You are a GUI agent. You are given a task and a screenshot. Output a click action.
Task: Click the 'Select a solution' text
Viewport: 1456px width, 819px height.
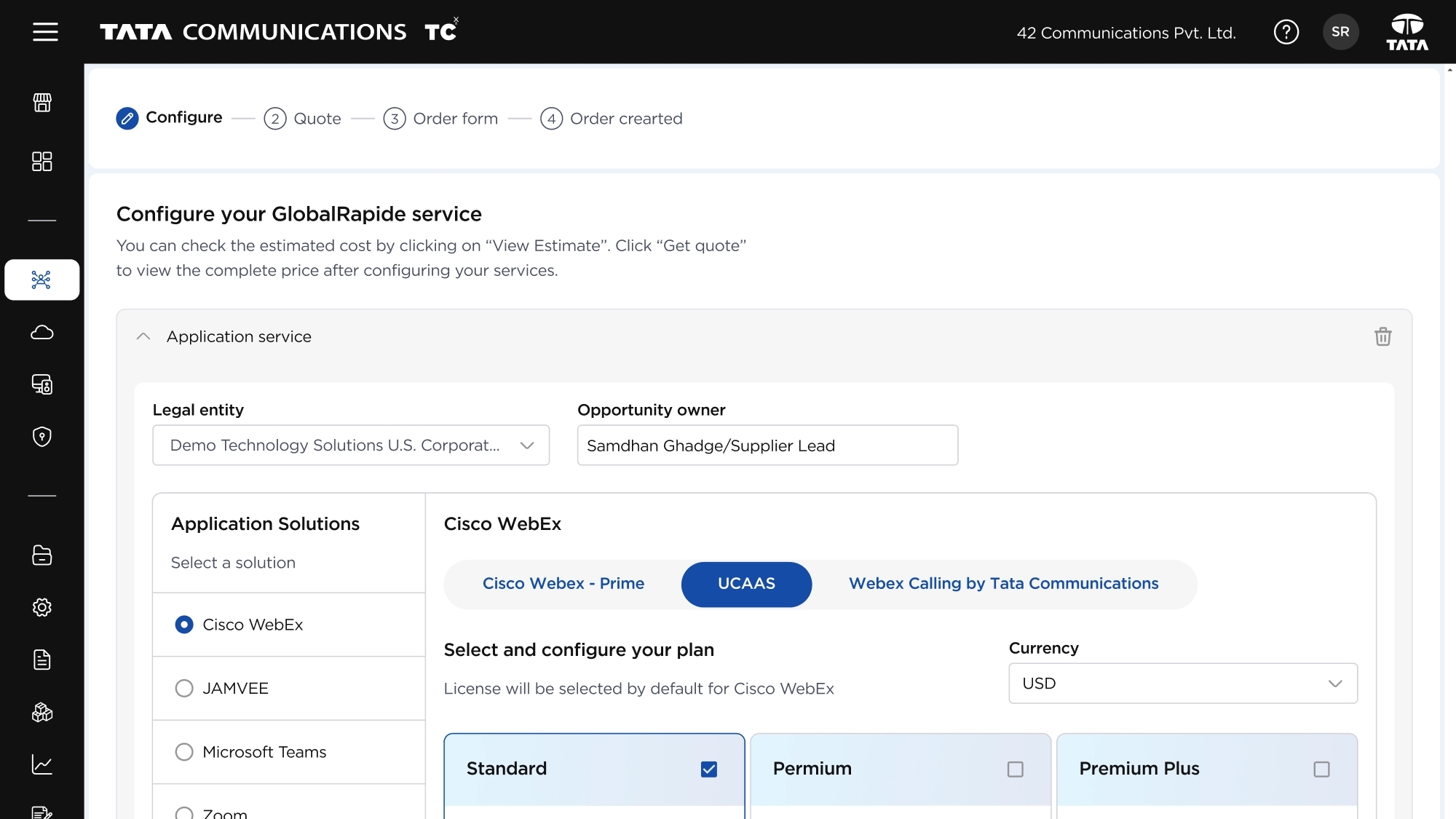233,563
